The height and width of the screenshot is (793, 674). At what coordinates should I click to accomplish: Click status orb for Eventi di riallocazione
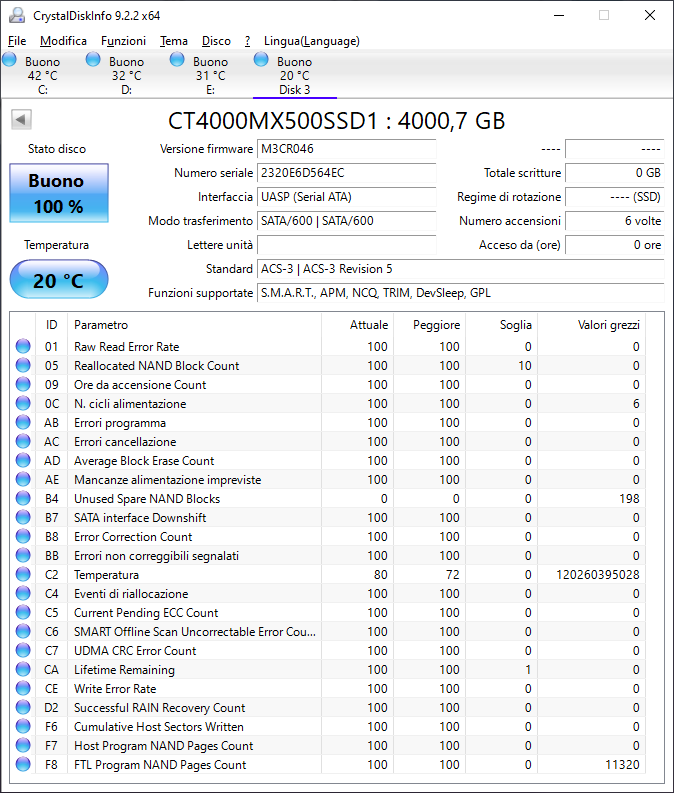(x=23, y=593)
